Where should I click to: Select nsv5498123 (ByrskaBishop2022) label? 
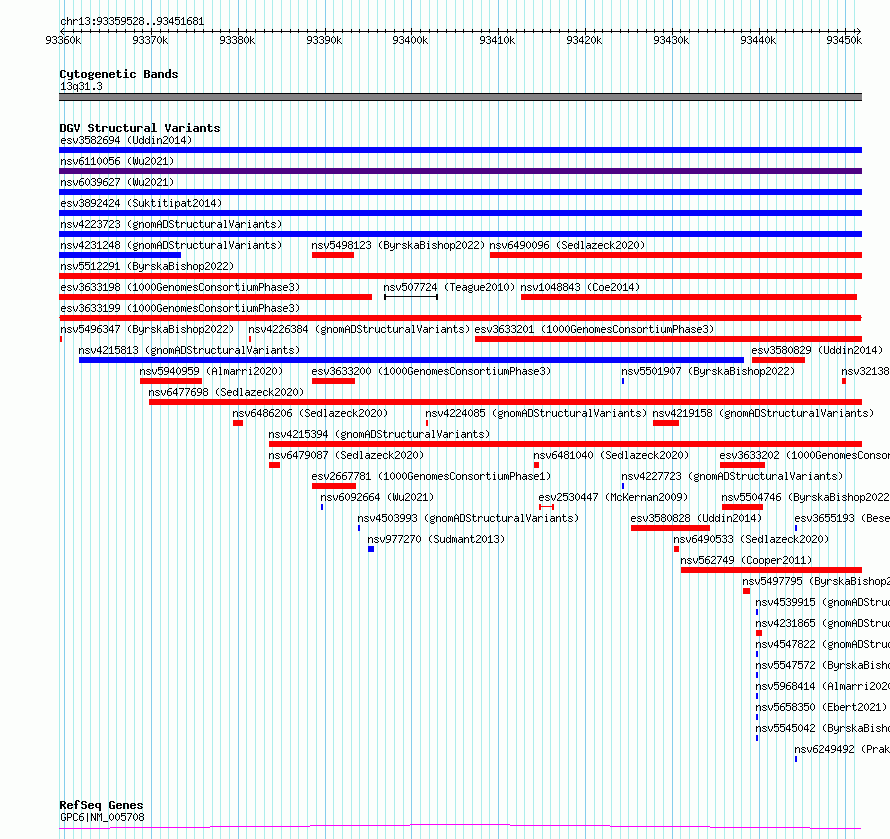point(398,245)
